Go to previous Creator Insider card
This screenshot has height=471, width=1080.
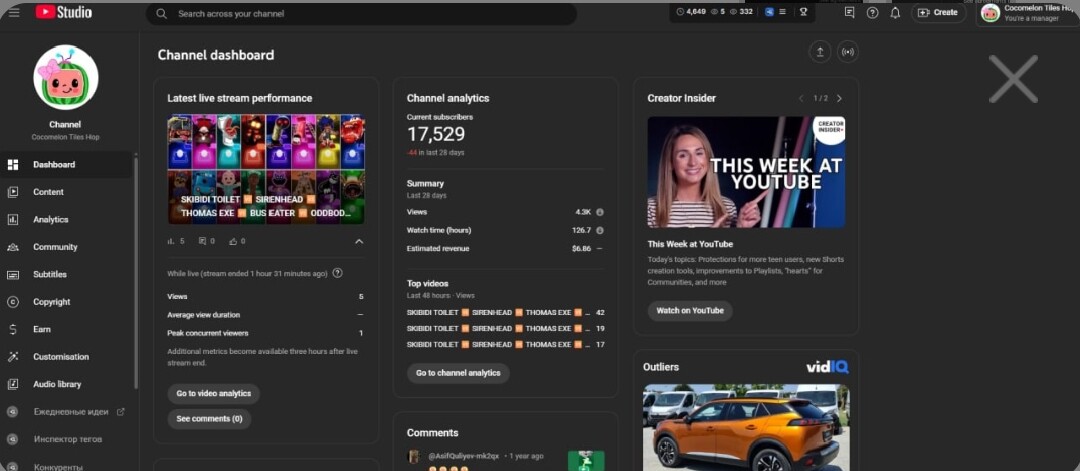(801, 98)
